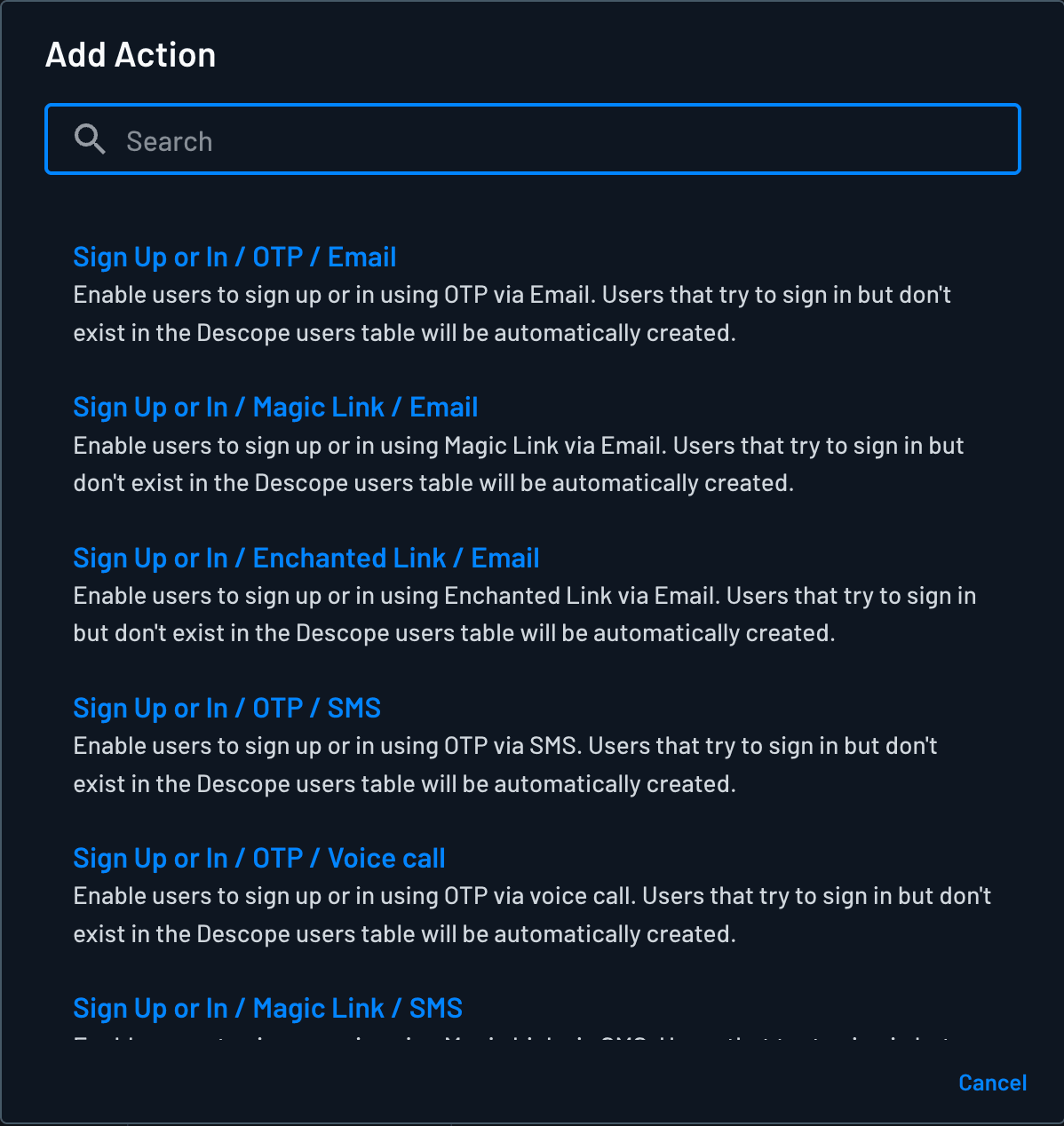Click the magnifying glass search icon

click(x=90, y=139)
